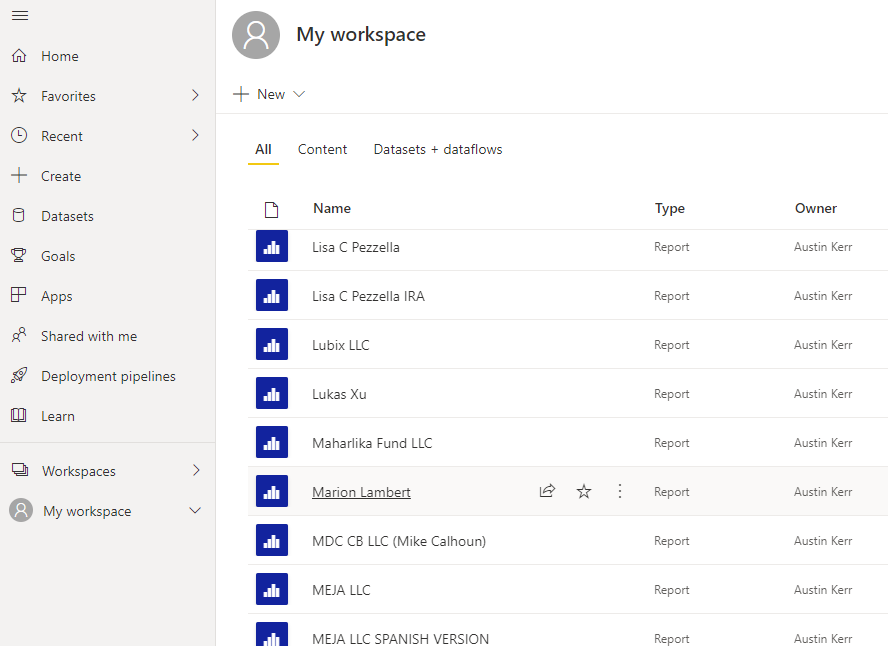
Task: Collapse the My workspace dropdown chevron
Action: (x=195, y=511)
